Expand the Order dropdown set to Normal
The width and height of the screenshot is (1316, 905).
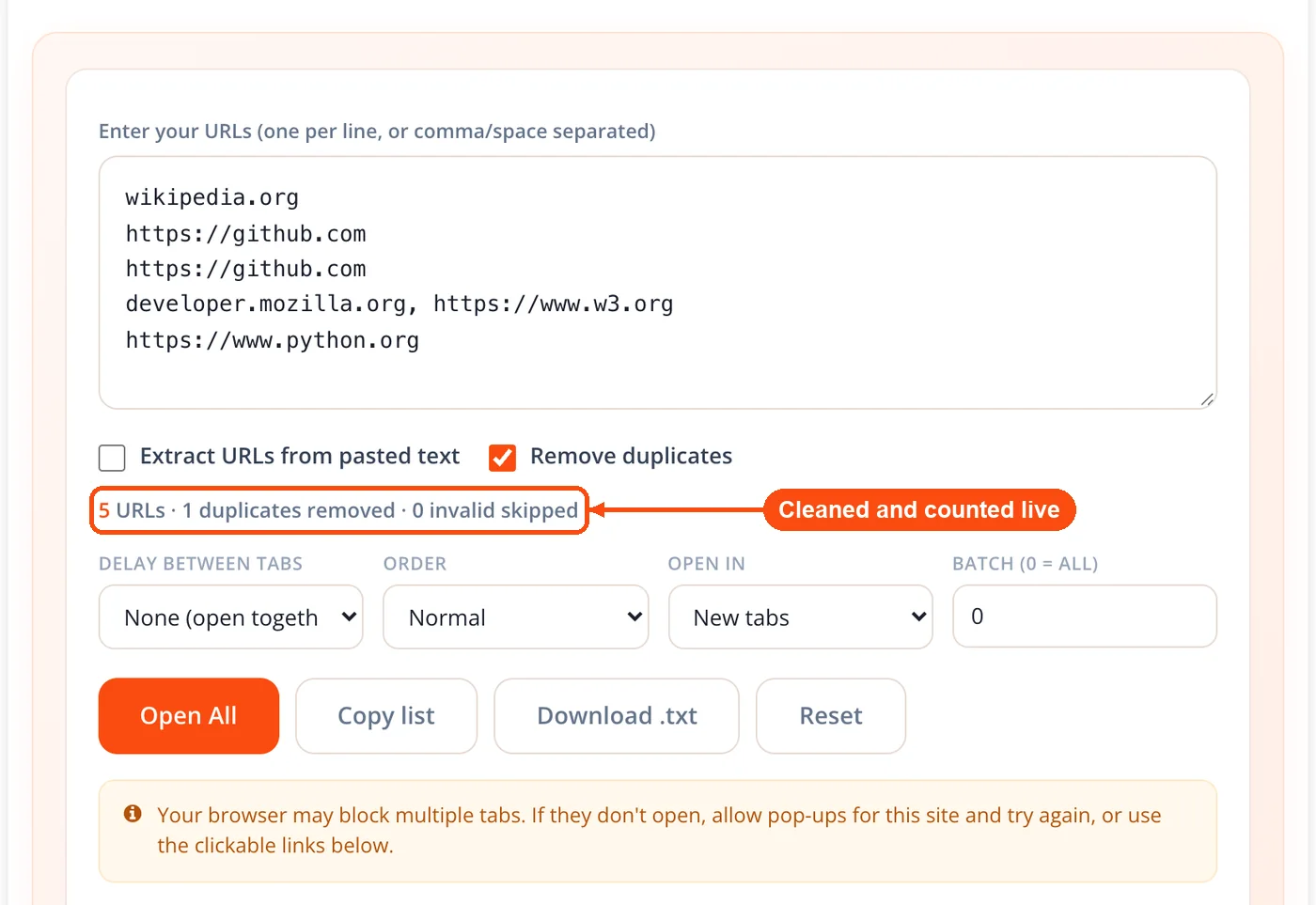[515, 616]
